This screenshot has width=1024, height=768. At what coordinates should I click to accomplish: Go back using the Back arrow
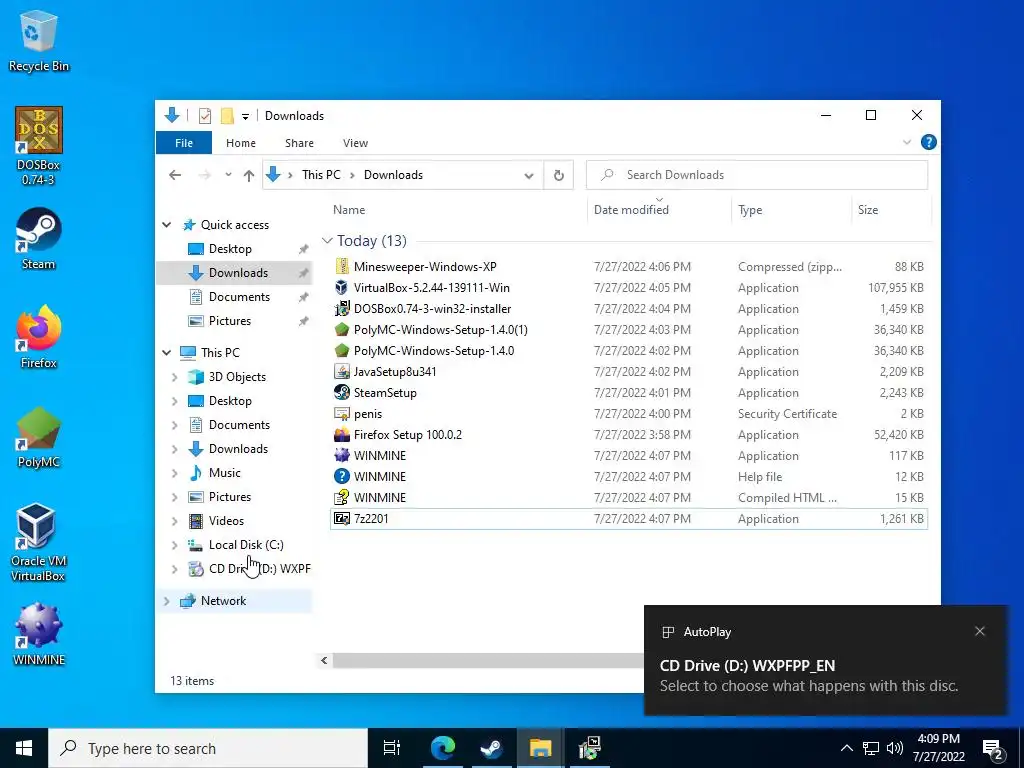pyautogui.click(x=174, y=175)
